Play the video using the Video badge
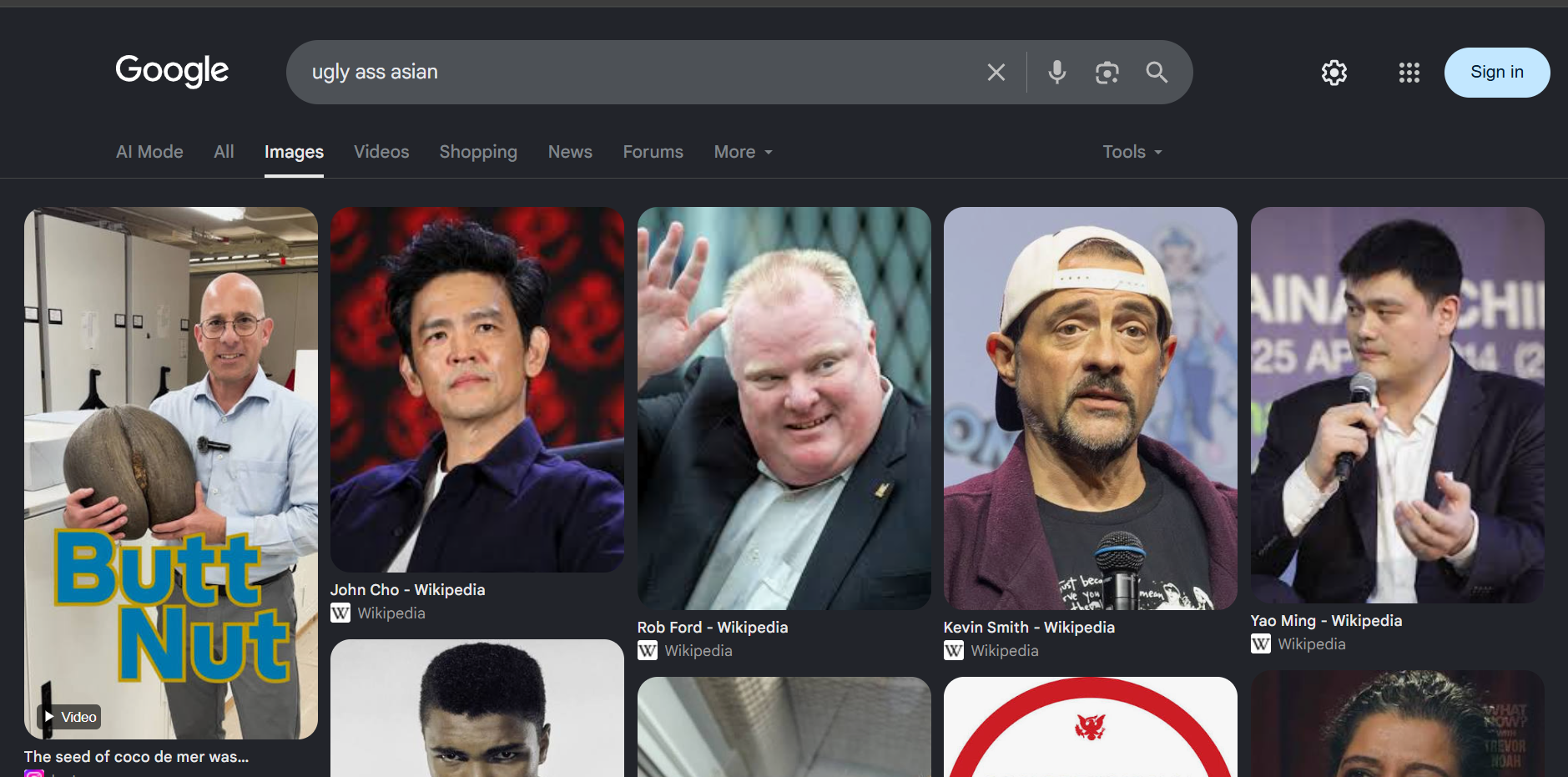Viewport: 1568px width, 777px height. point(69,717)
